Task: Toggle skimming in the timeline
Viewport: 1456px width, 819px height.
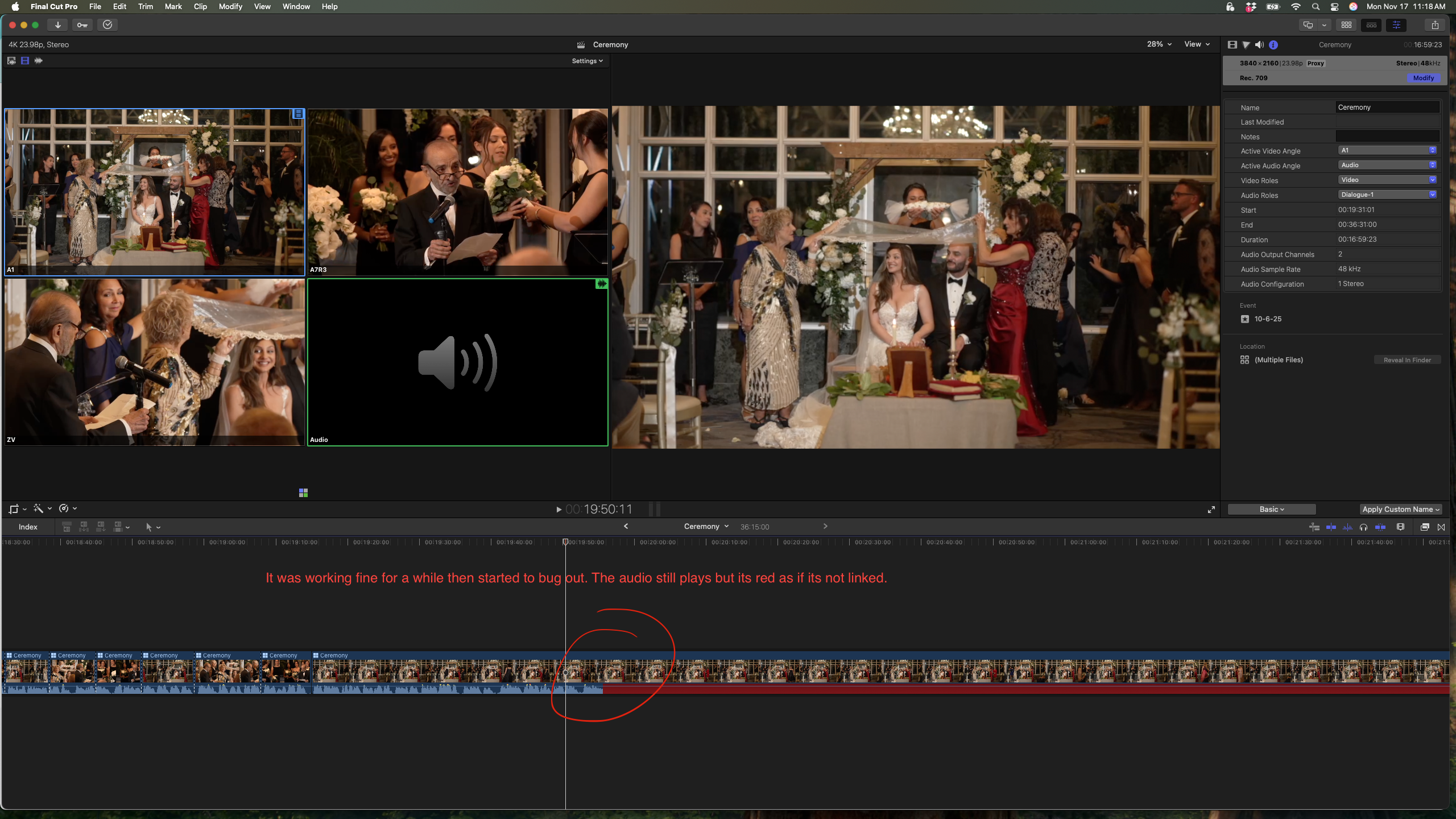Action: click(x=1331, y=527)
